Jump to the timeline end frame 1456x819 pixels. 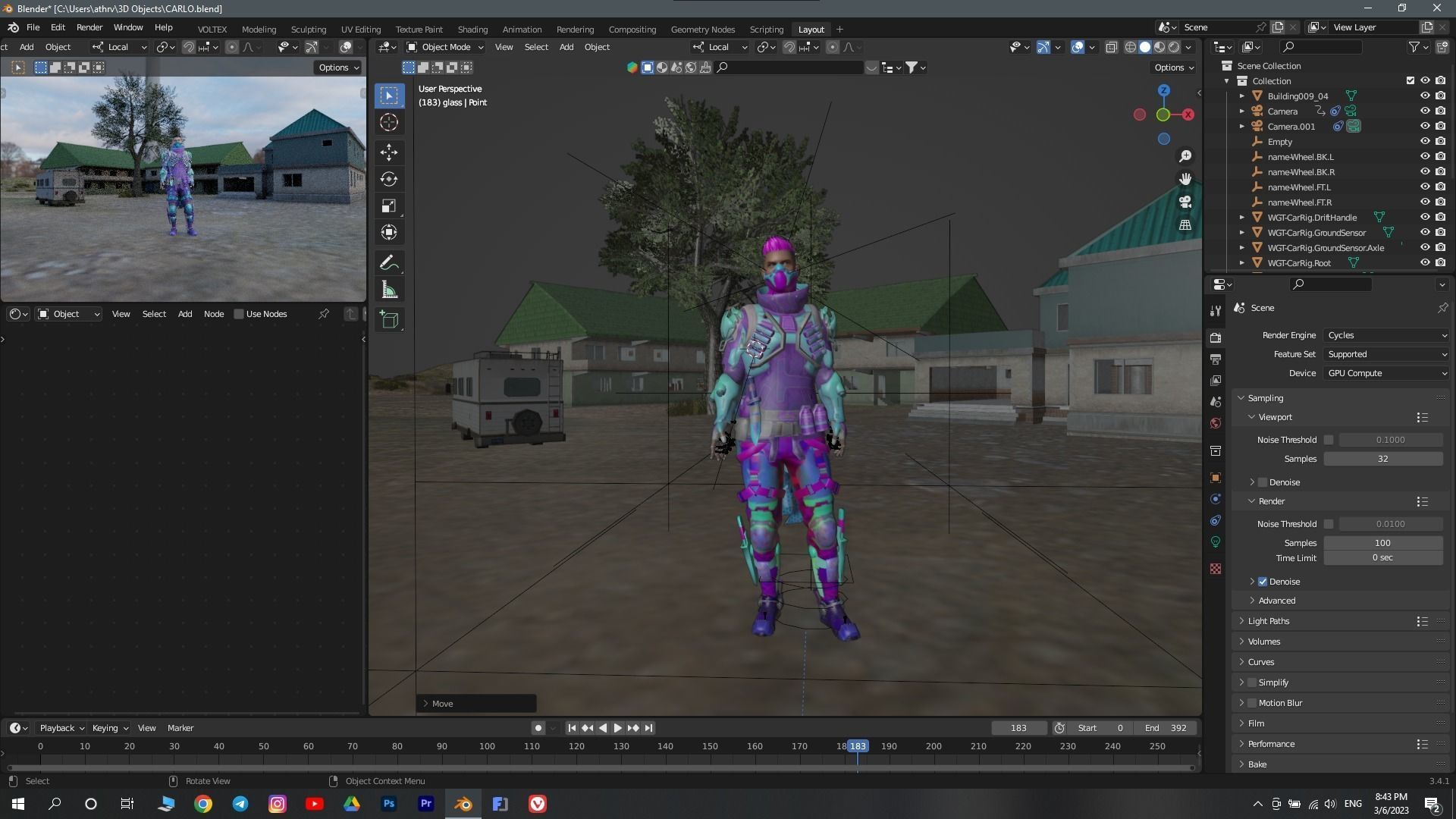[x=648, y=728]
